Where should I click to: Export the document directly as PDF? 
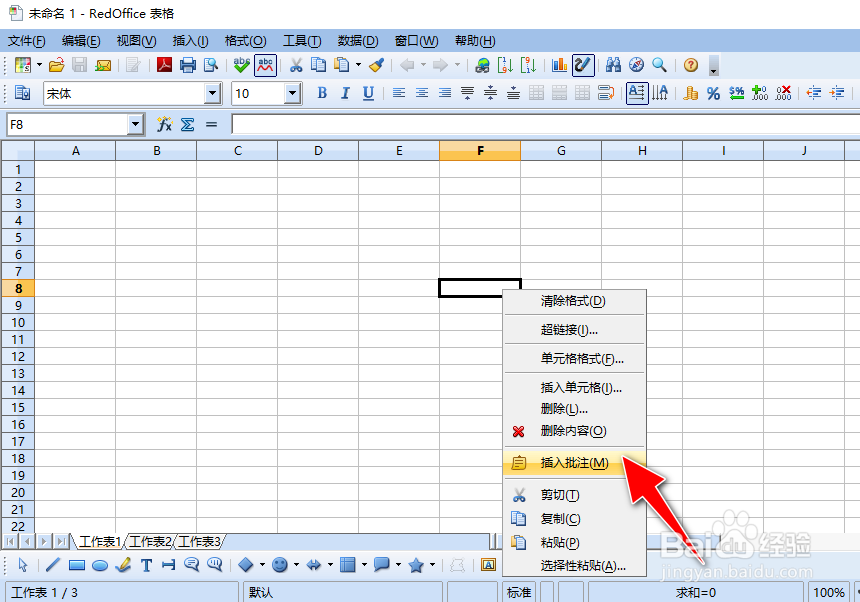[165, 65]
